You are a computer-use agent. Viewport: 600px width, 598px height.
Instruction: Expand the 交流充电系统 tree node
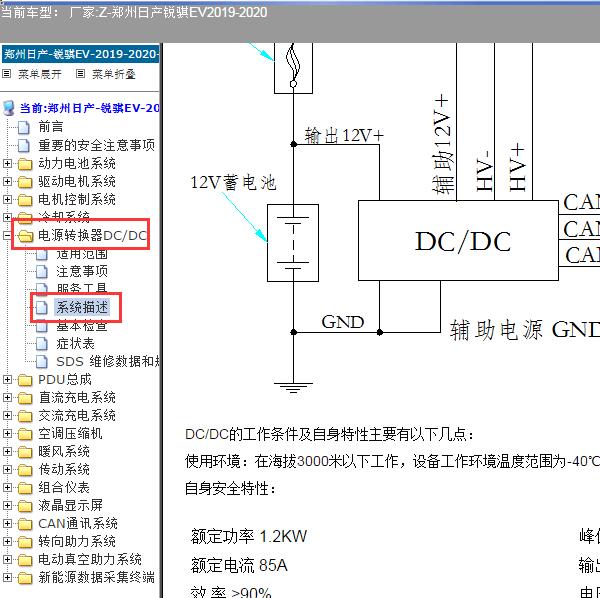(x=7, y=416)
